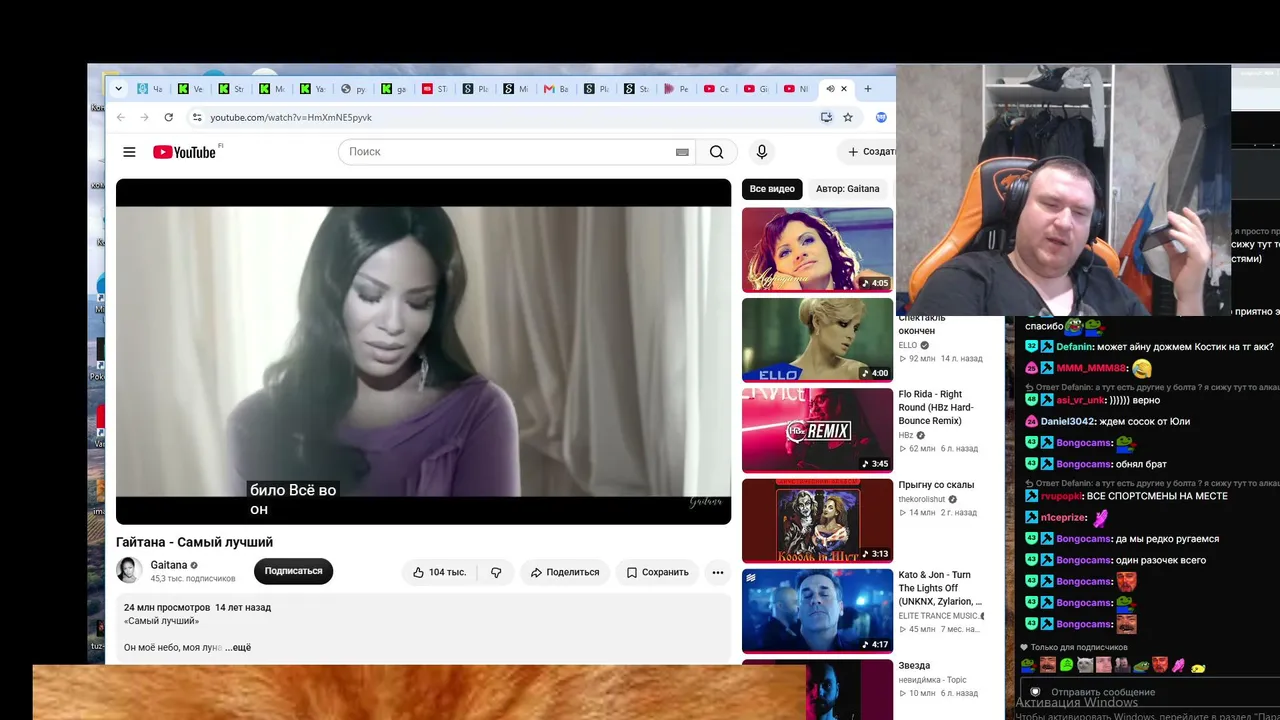Open the ELLO 4:00 video thumbnail
Viewport: 1280px width, 720px height.
[x=817, y=340]
